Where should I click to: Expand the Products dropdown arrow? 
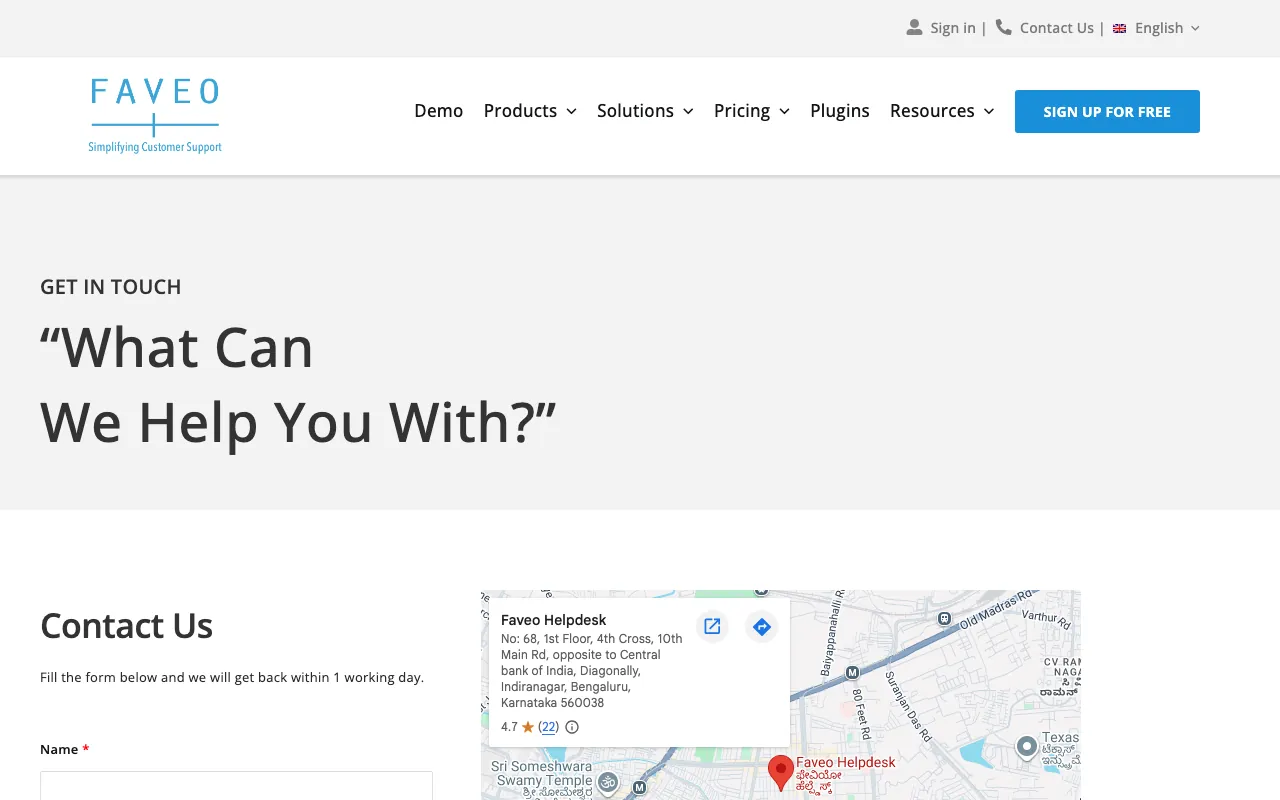click(571, 111)
